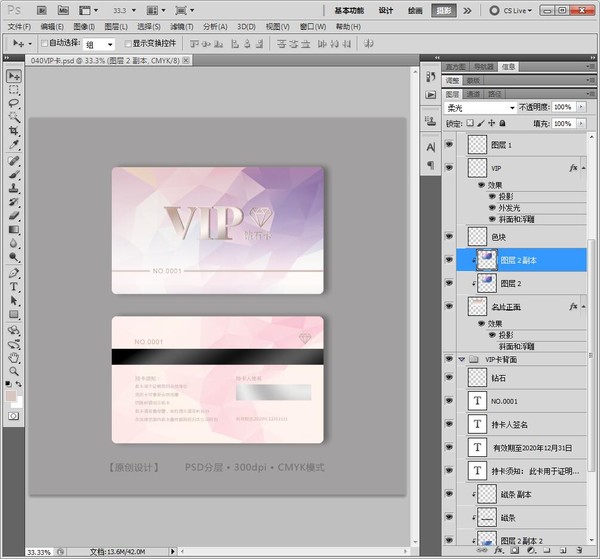Toggle visibility of 外发光 effect

(492, 208)
